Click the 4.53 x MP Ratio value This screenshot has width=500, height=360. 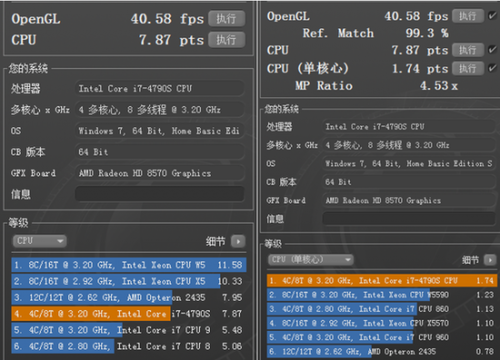coord(439,86)
